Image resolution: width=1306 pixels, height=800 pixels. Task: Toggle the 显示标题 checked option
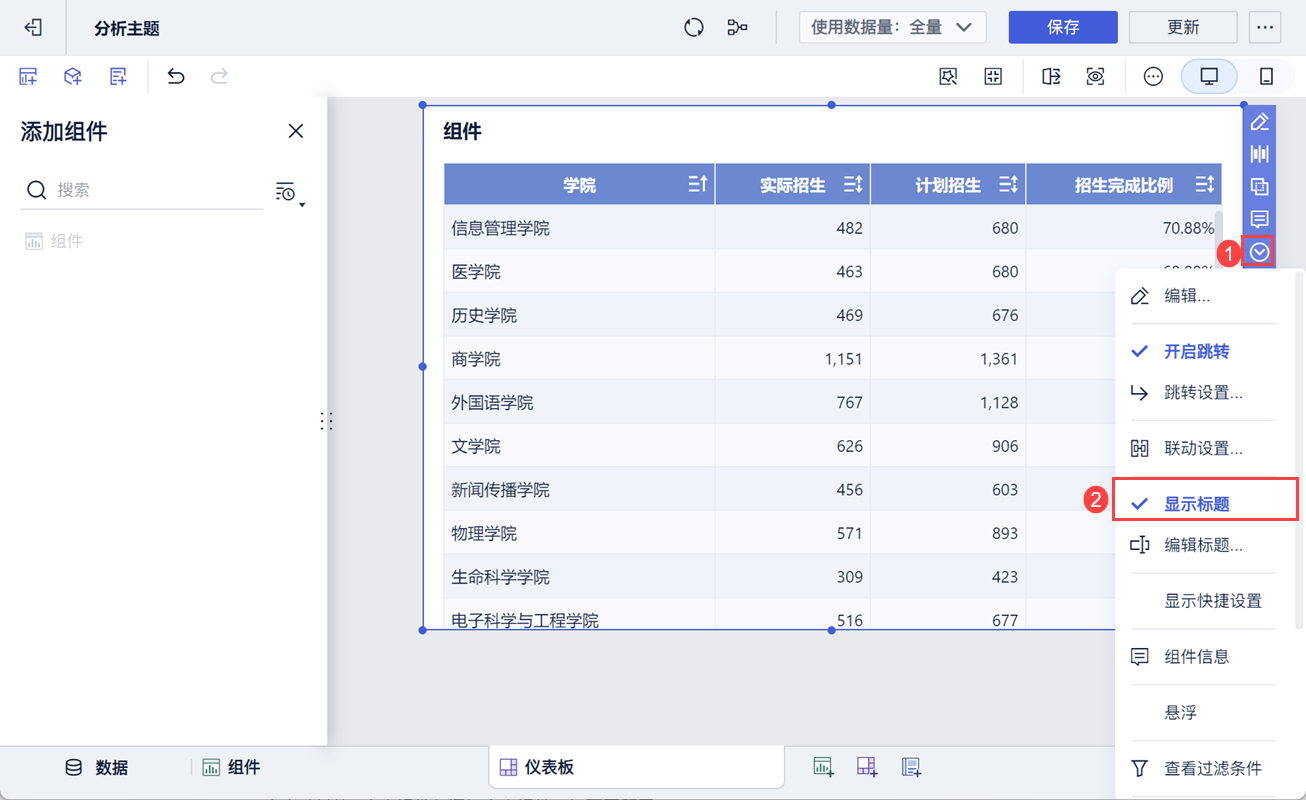[x=1206, y=504]
